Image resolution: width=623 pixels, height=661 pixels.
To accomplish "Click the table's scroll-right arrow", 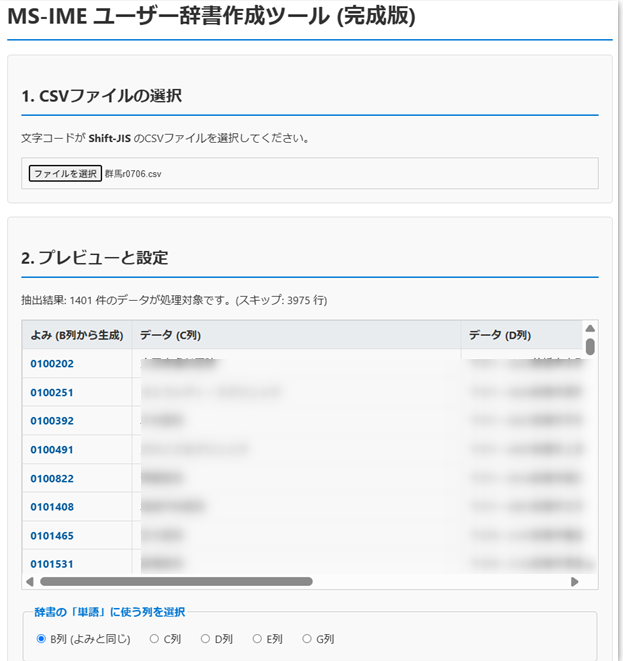I will point(574,582).
